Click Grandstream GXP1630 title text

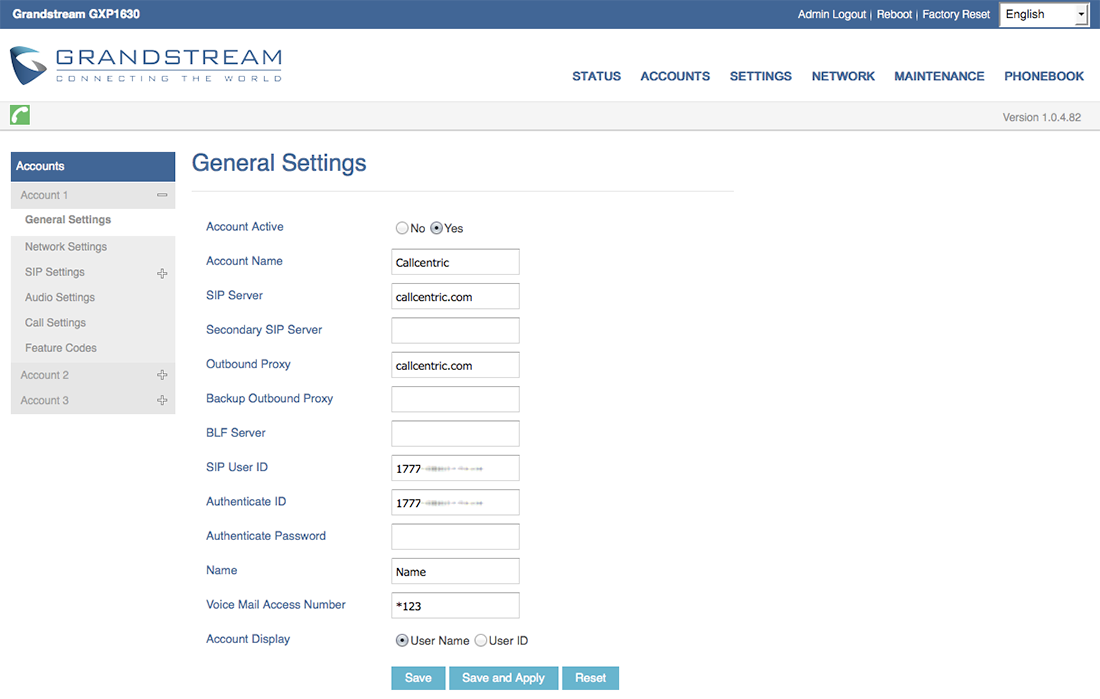tap(76, 14)
